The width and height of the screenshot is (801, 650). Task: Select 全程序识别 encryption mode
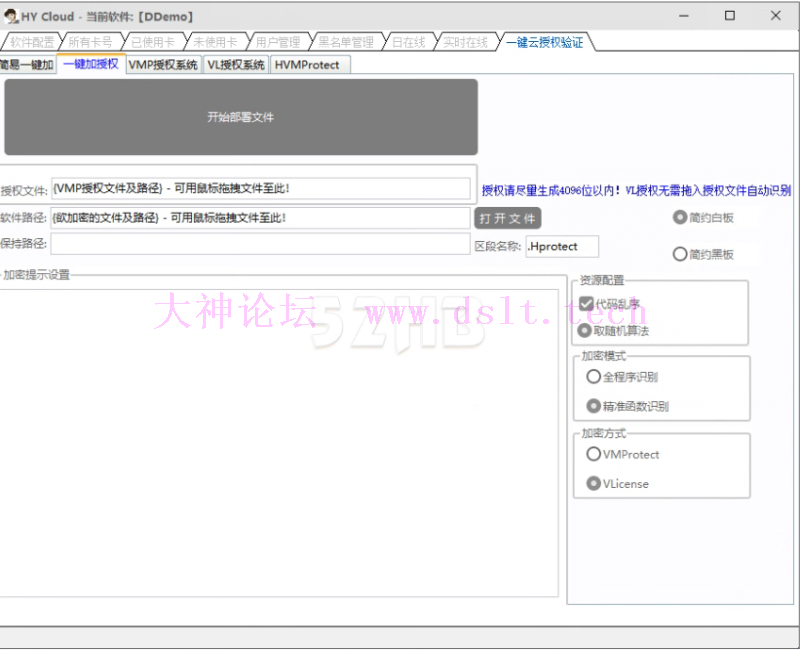pyautogui.click(x=594, y=377)
